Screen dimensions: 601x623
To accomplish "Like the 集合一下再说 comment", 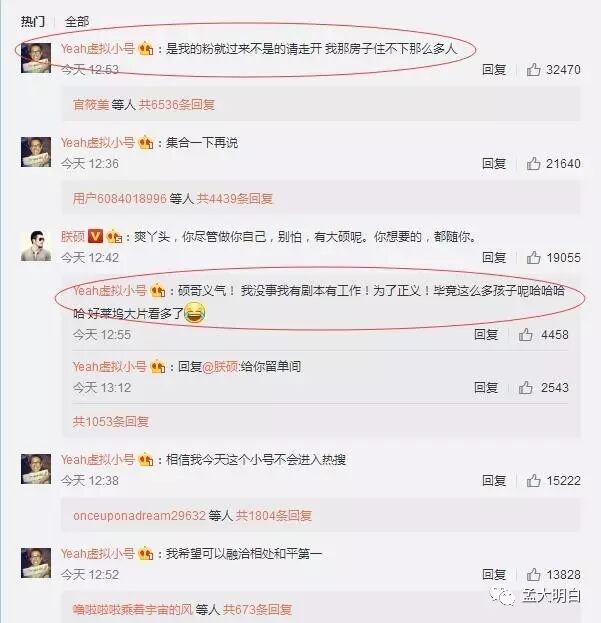I will 533,163.
